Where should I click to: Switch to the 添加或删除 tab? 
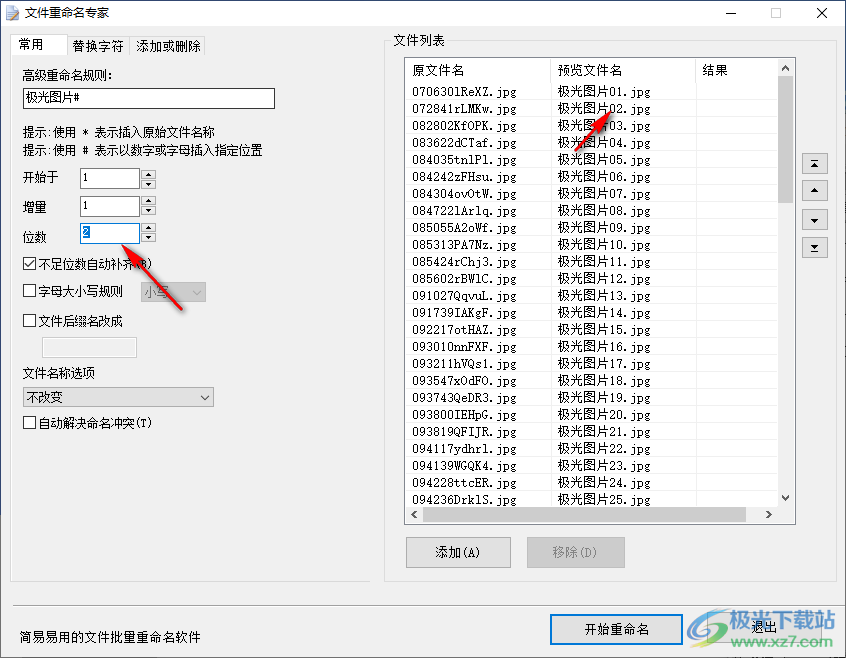[168, 46]
